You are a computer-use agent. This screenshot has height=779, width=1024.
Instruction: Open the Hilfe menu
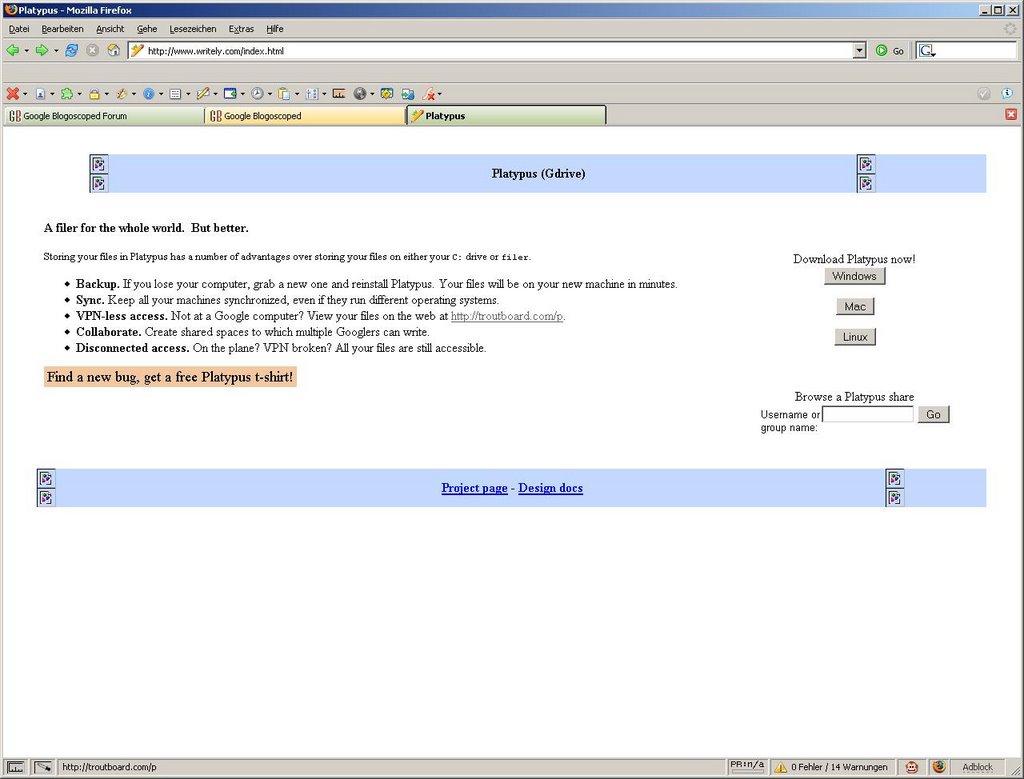pos(275,29)
